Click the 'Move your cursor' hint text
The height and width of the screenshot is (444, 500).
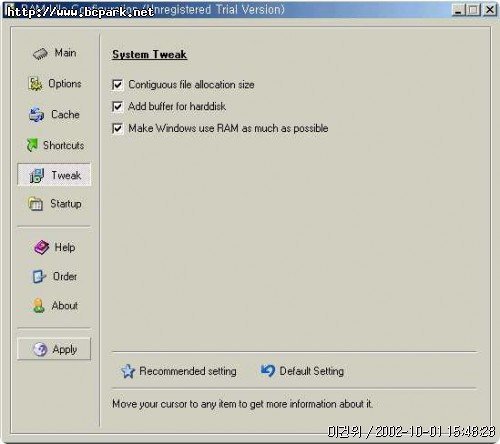[242, 404]
